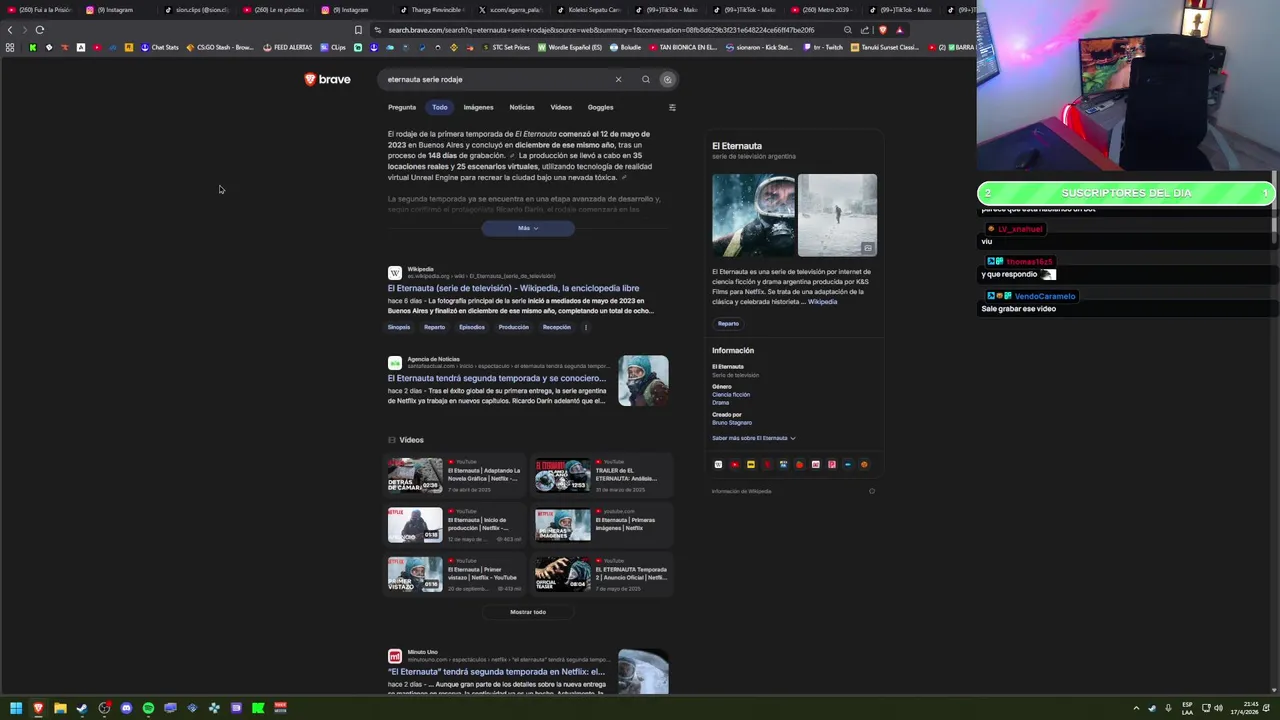
Task: Click the Producción sublink chip
Action: click(x=514, y=327)
